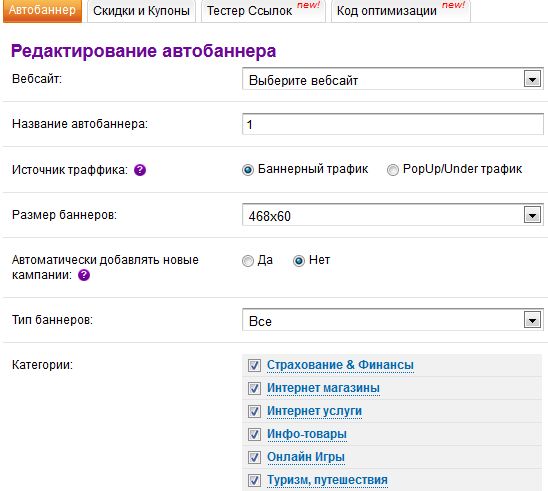Choose Да for auto-adding campaigns
Viewport: 548px width, 491px height.
coord(248,261)
